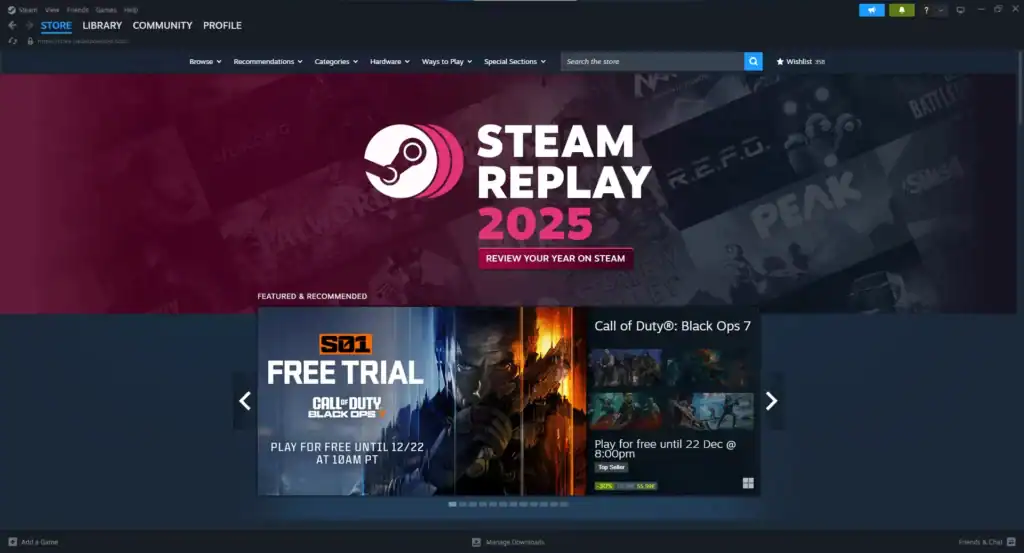Open the Games menu

(x=106, y=10)
